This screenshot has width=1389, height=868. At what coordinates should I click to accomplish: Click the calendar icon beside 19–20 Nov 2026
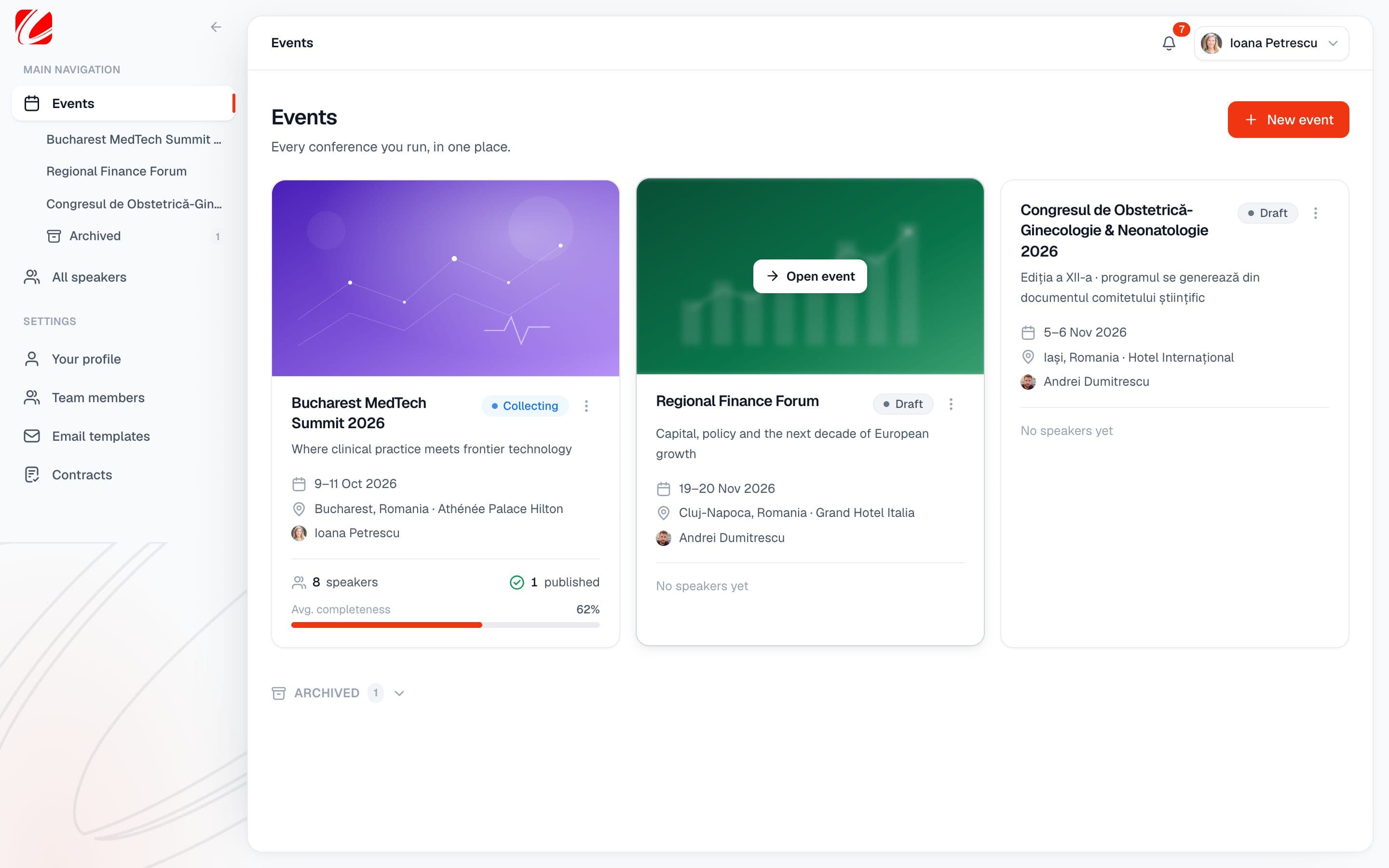click(664, 489)
